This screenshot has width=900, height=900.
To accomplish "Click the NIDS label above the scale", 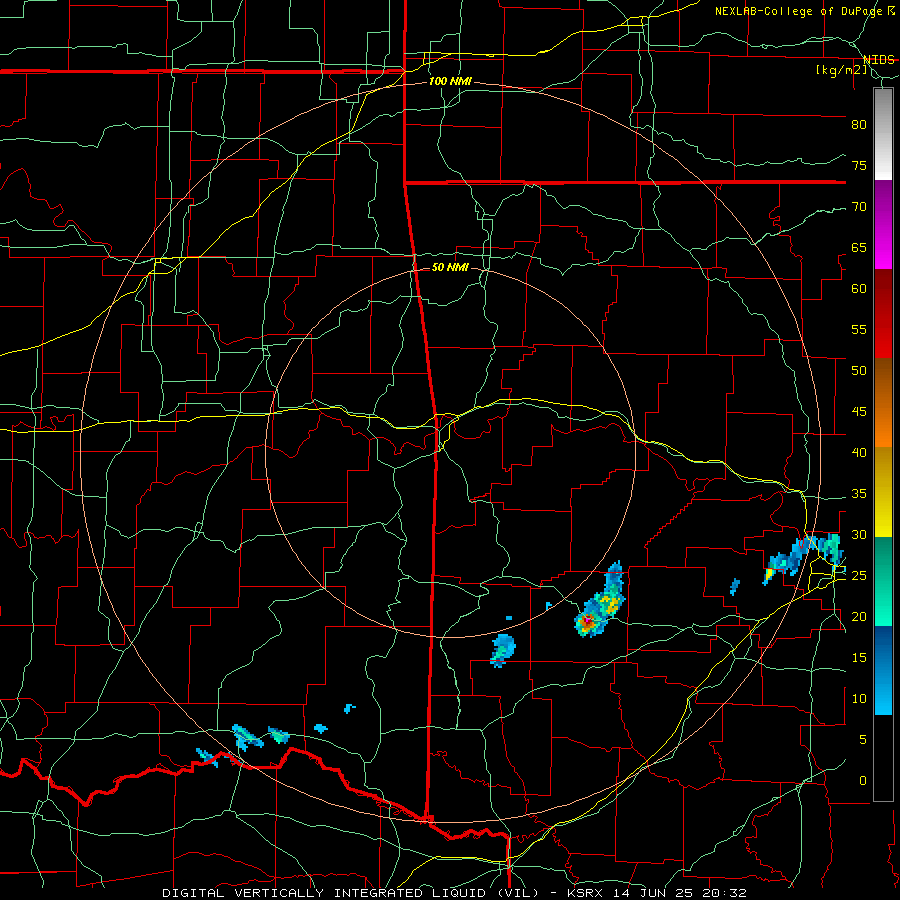I will (879, 60).
